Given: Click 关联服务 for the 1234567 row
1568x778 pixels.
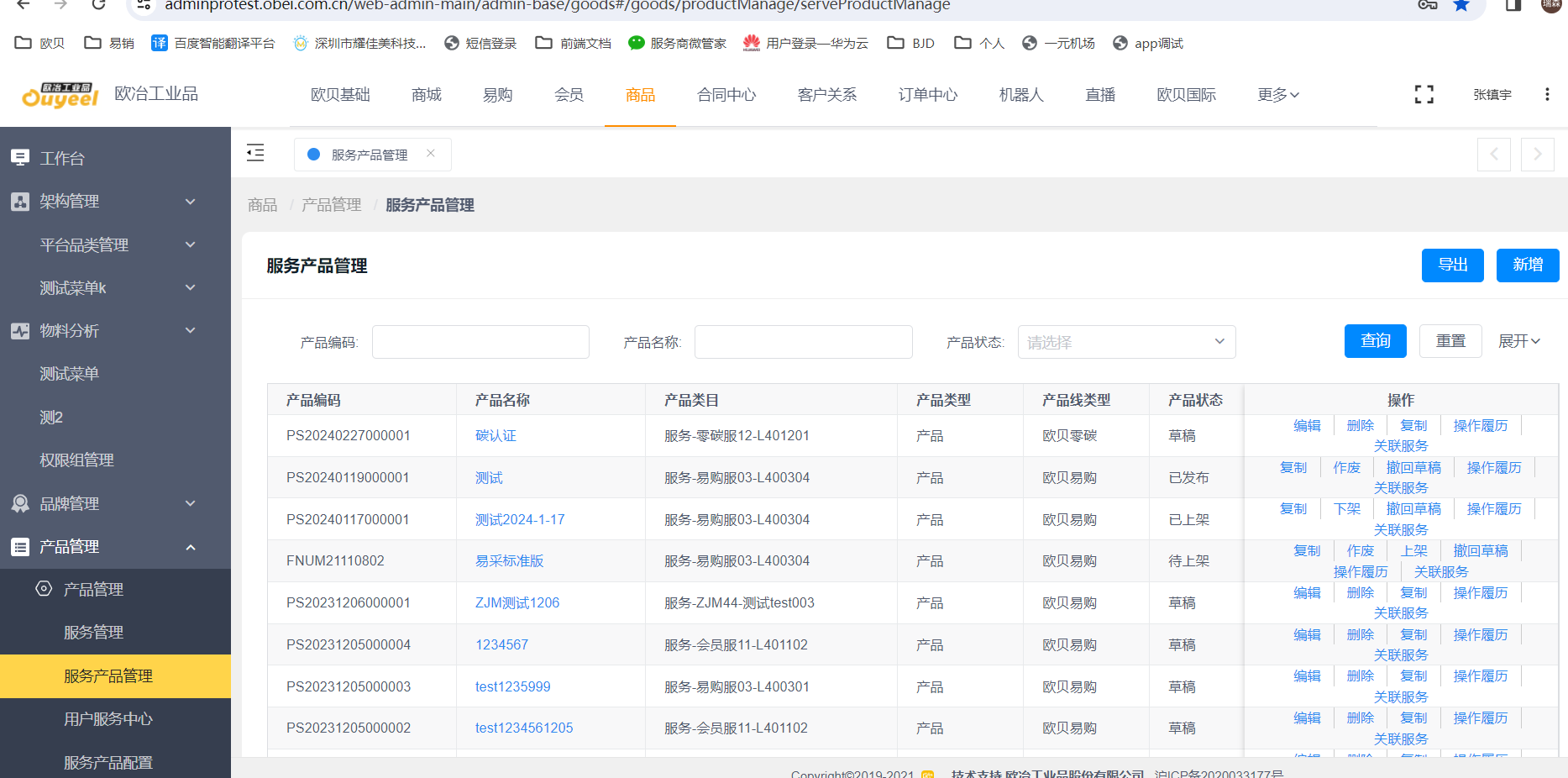Looking at the screenshot, I should [1400, 655].
